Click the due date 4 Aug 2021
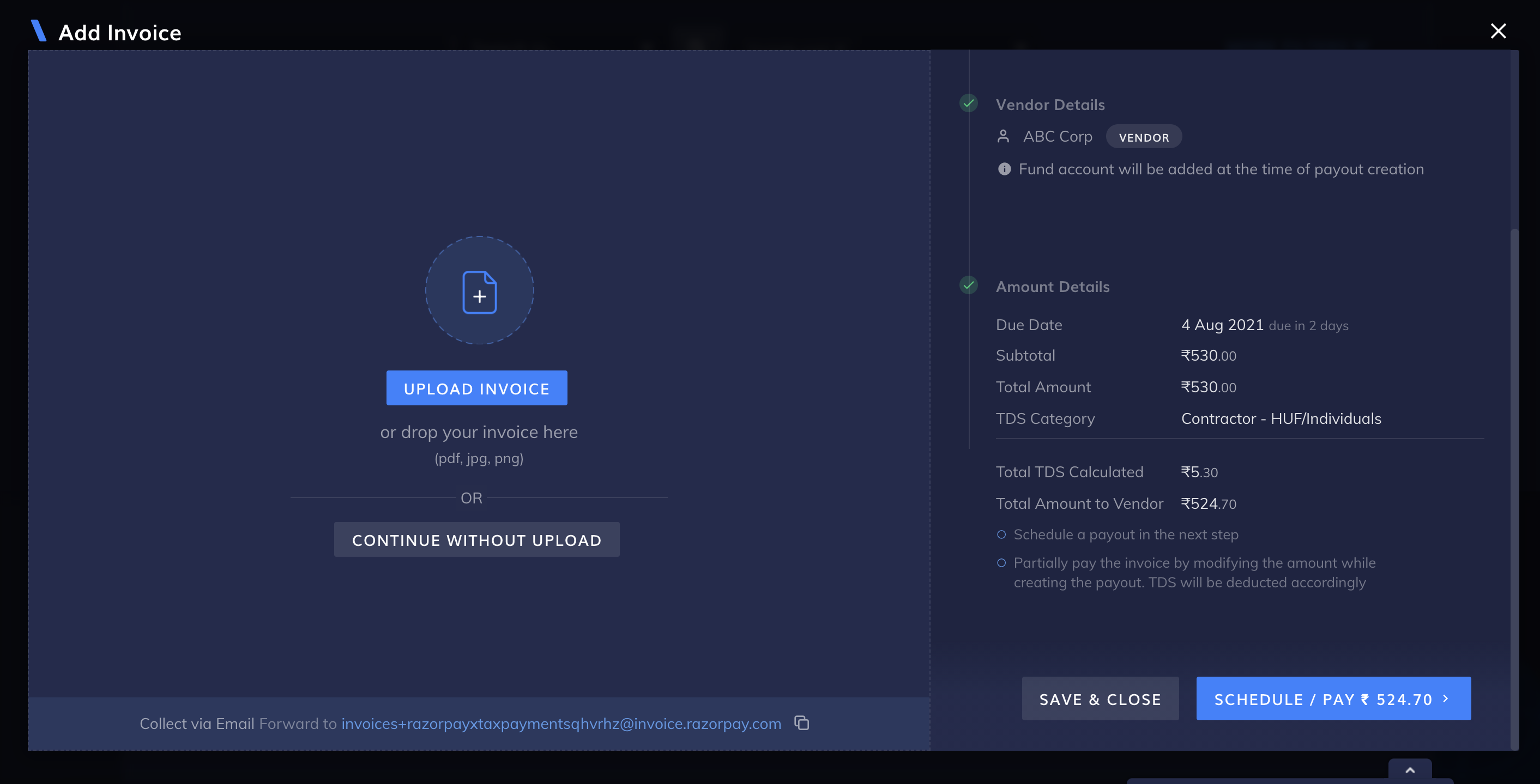Screen dimensions: 1540x784 coord(1222,325)
